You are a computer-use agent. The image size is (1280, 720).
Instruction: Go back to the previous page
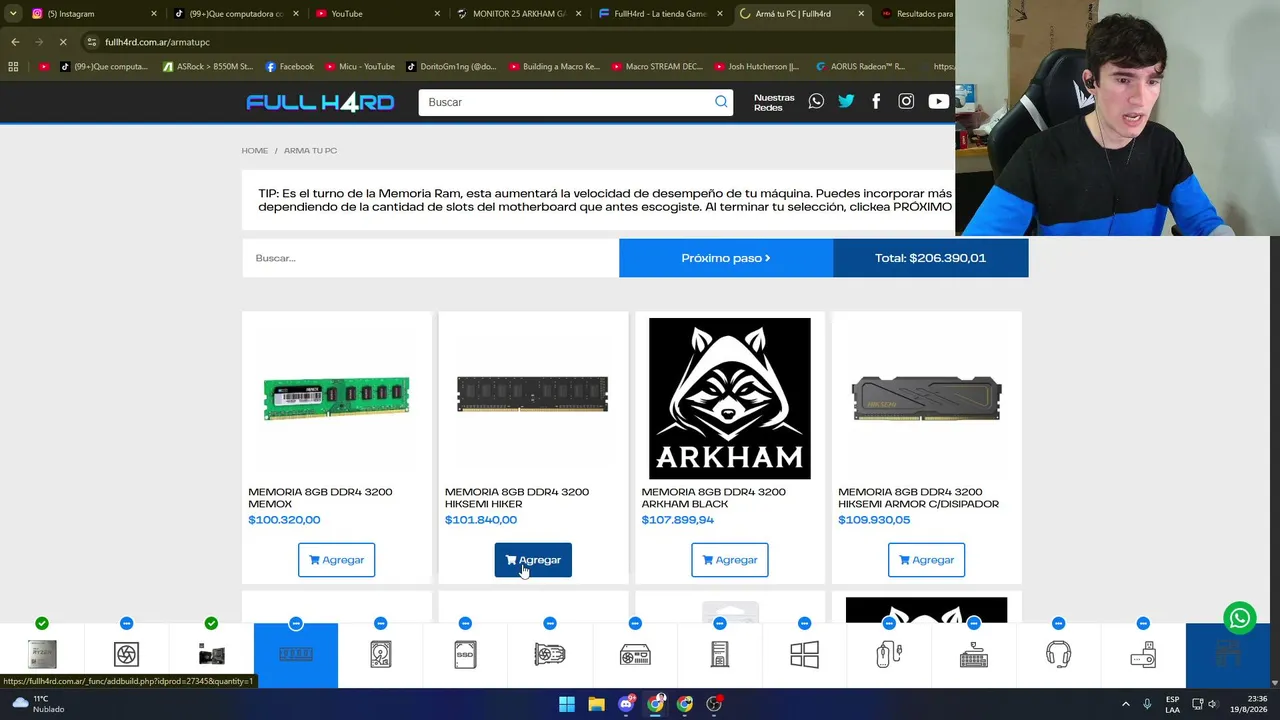click(x=15, y=42)
